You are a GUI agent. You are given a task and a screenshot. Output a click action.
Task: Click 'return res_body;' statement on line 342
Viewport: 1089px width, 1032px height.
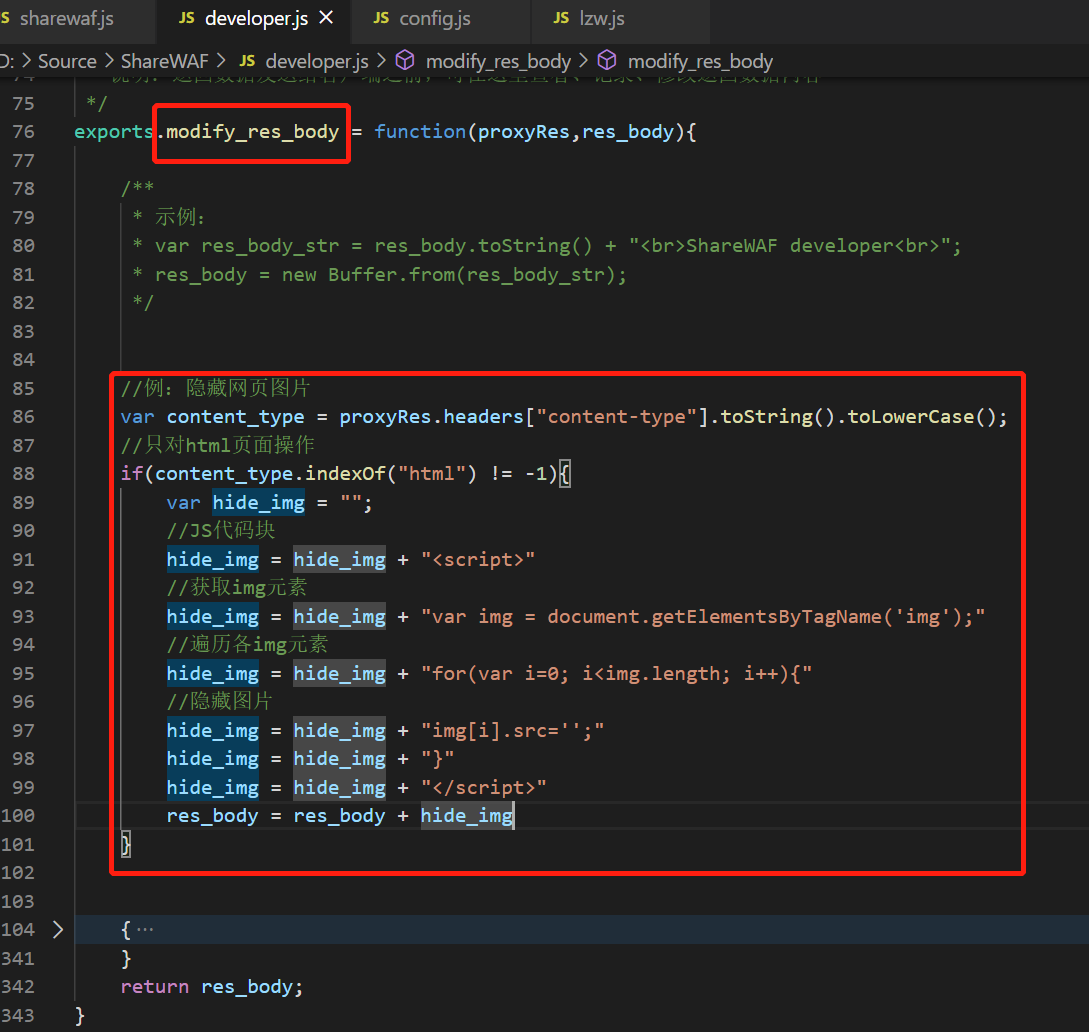click(x=212, y=986)
